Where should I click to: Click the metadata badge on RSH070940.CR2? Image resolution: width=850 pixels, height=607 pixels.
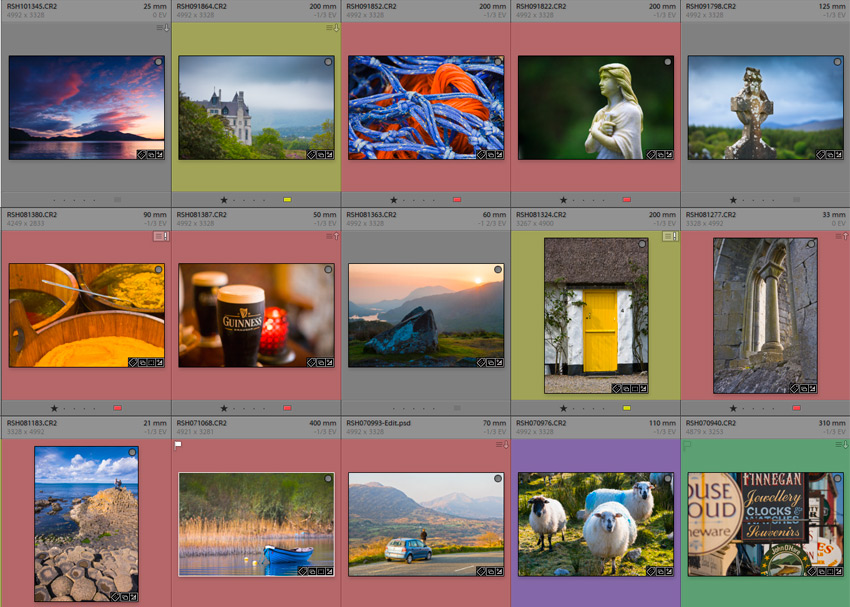[x=840, y=444]
